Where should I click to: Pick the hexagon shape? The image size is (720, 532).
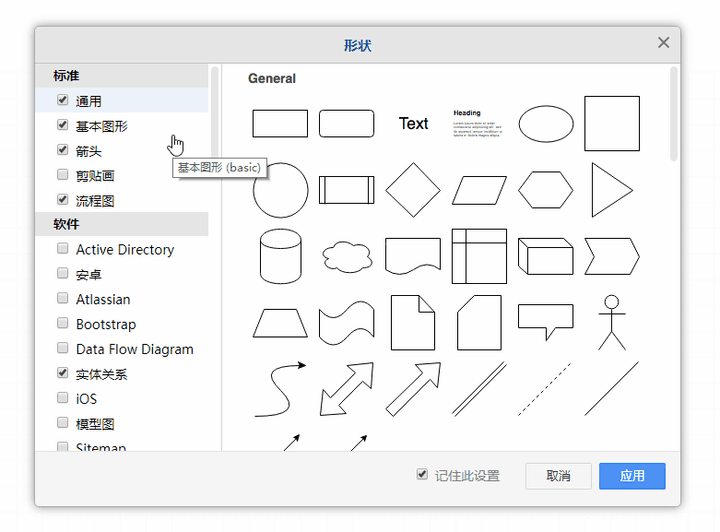tap(545, 190)
